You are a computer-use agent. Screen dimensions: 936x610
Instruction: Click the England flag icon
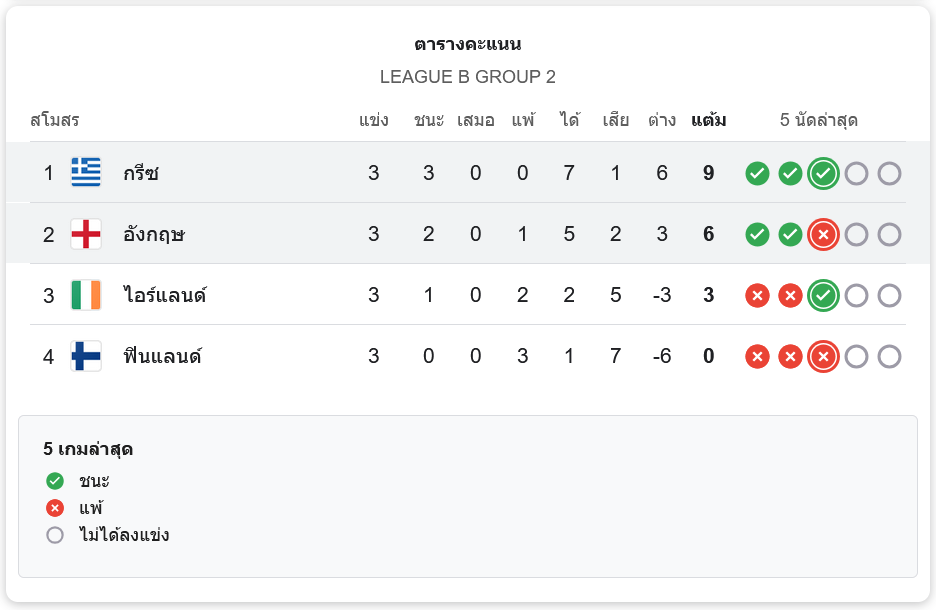[86, 234]
